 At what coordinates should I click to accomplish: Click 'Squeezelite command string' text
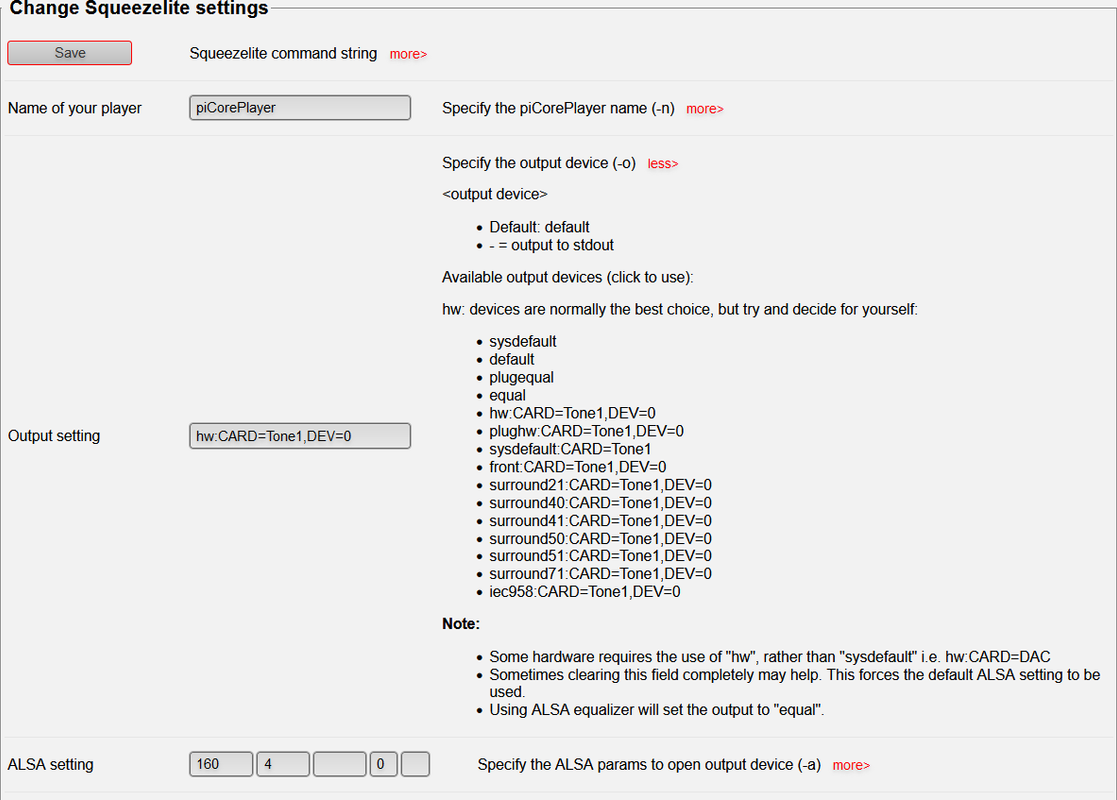pos(284,53)
